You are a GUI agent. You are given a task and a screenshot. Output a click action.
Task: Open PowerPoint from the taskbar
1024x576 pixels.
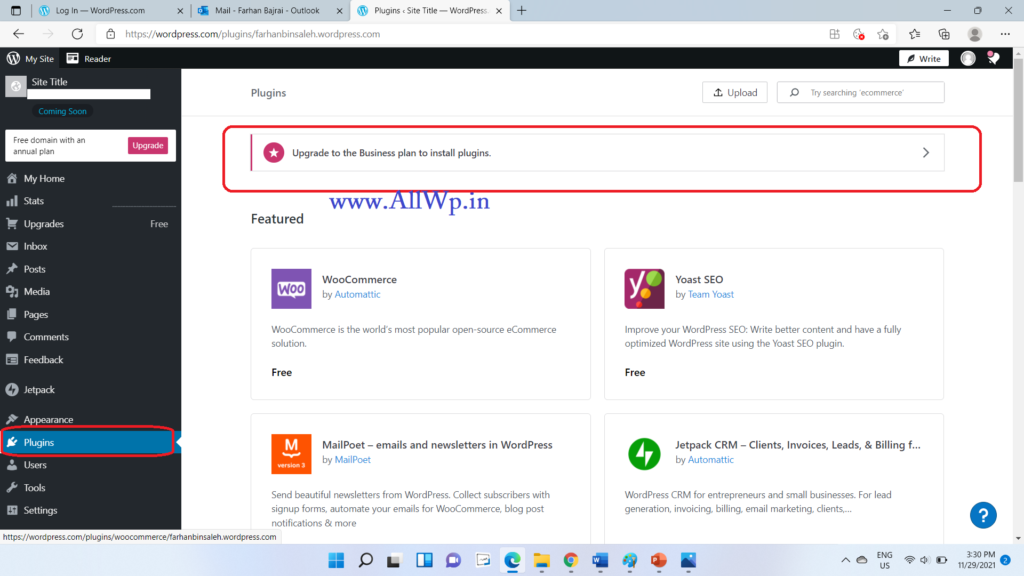point(658,560)
